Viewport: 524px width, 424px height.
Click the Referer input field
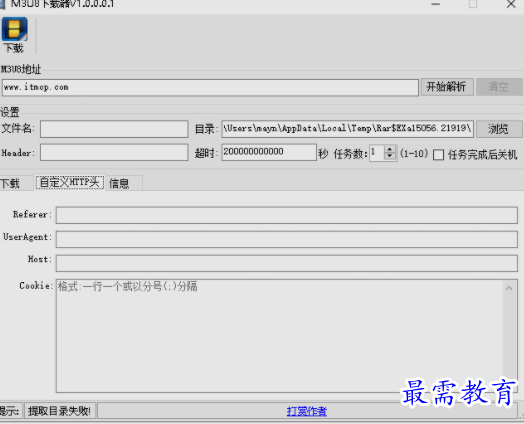coord(287,215)
